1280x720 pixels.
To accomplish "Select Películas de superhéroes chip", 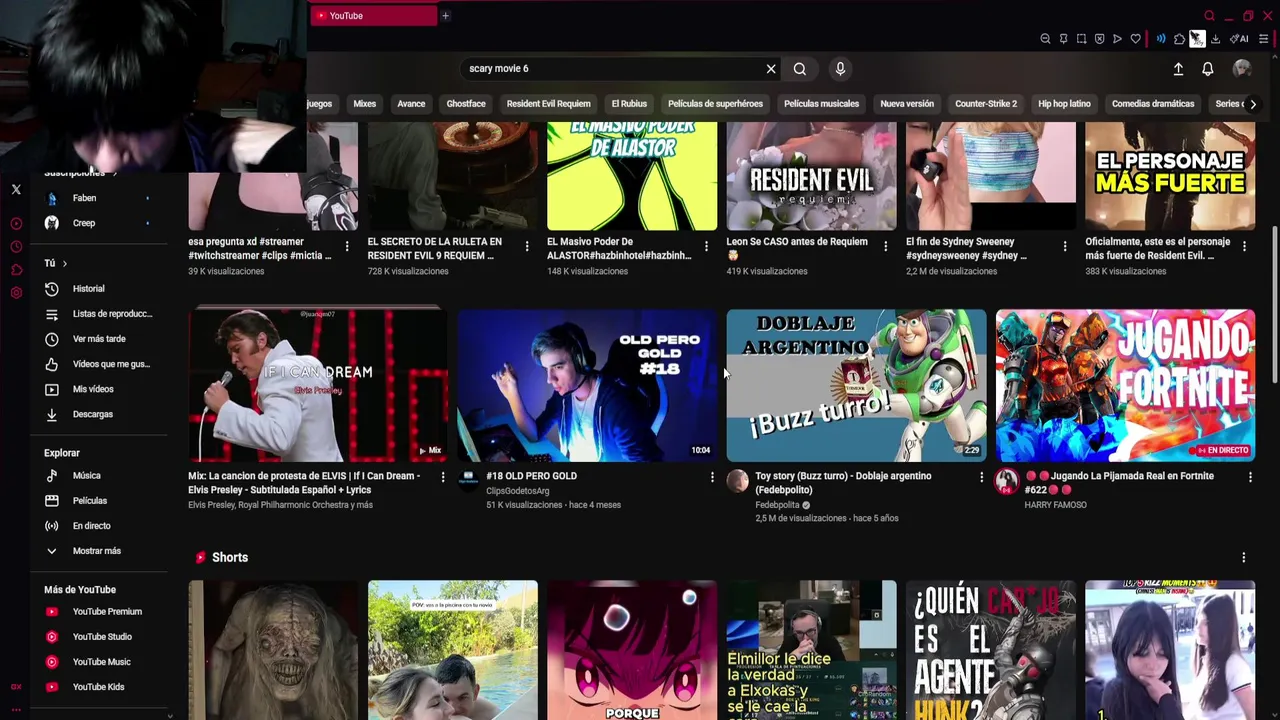I will [x=715, y=104].
